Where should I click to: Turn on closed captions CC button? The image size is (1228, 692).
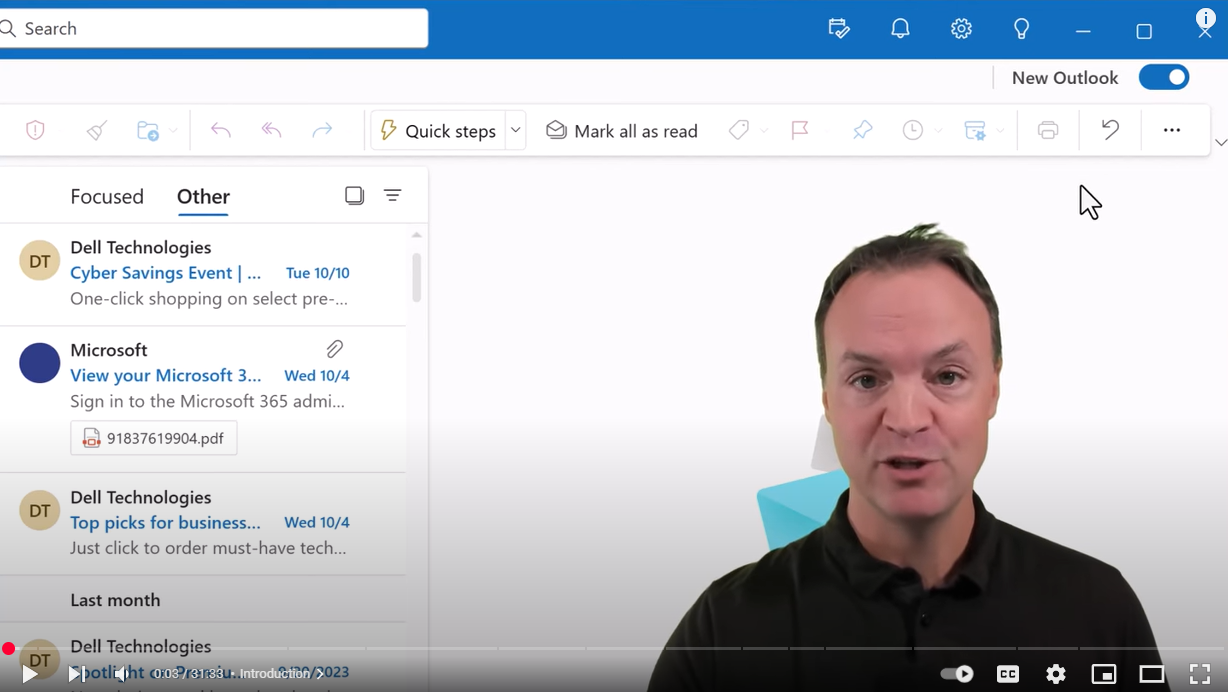(1008, 674)
